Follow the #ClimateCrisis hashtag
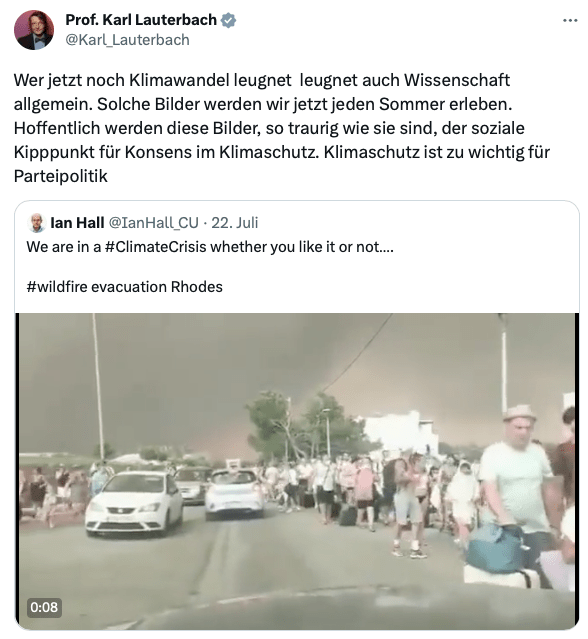The height and width of the screenshot is (639, 588). click(x=156, y=247)
